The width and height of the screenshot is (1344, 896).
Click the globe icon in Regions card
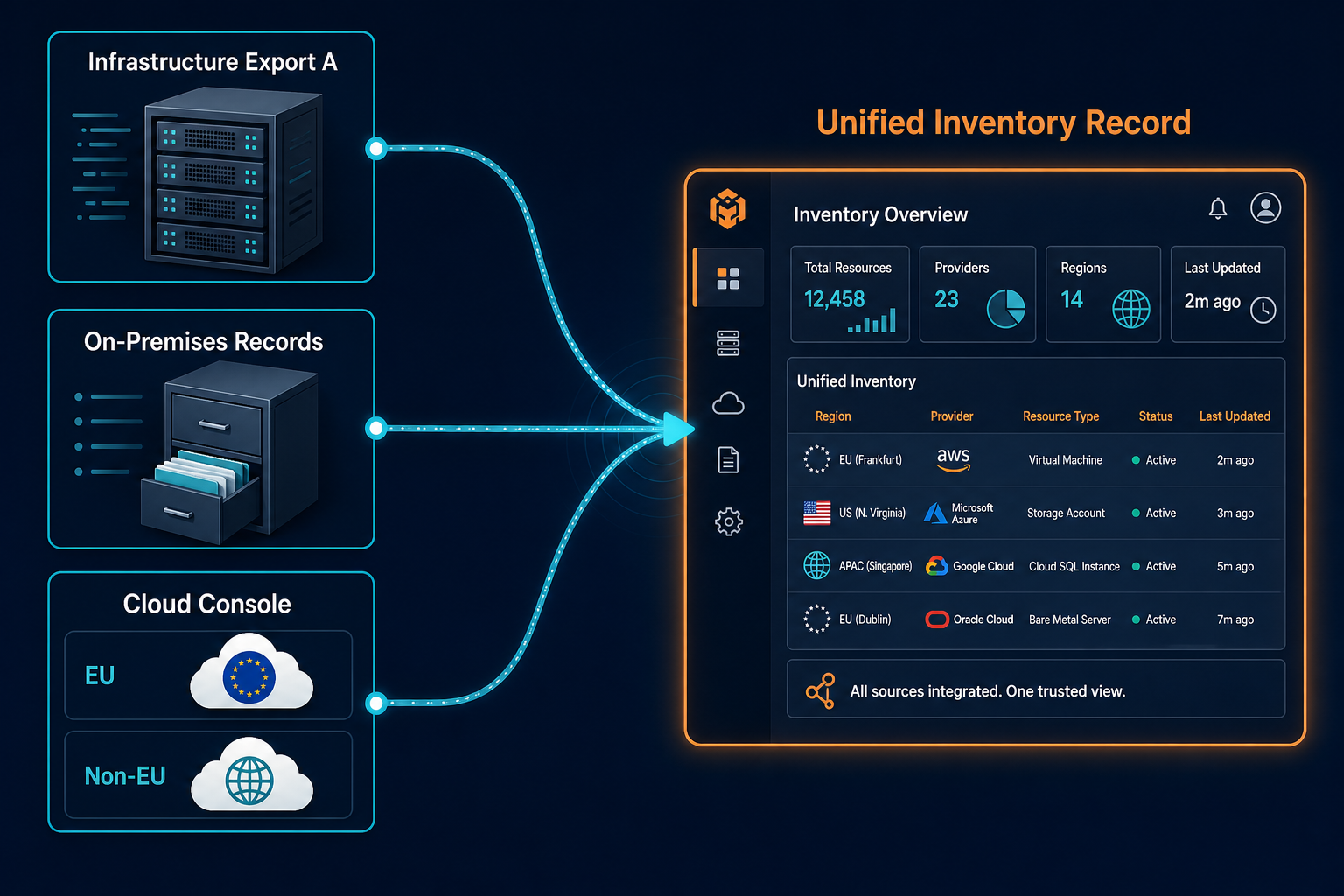click(x=1130, y=309)
